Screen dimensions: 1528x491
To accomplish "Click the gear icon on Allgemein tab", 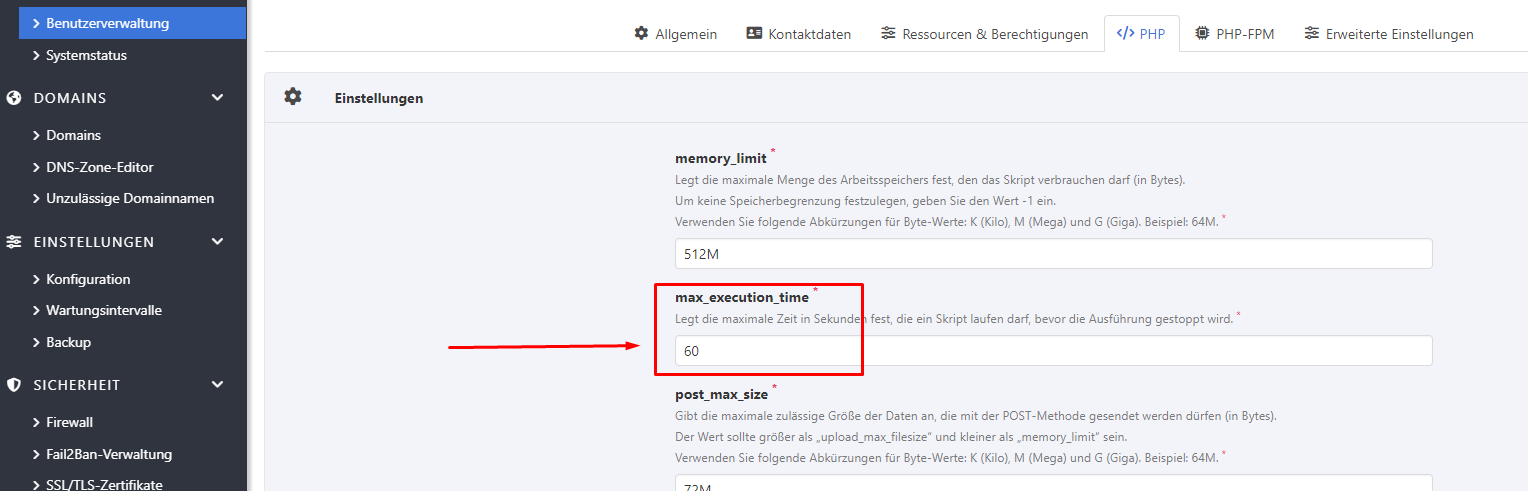I will pos(641,33).
